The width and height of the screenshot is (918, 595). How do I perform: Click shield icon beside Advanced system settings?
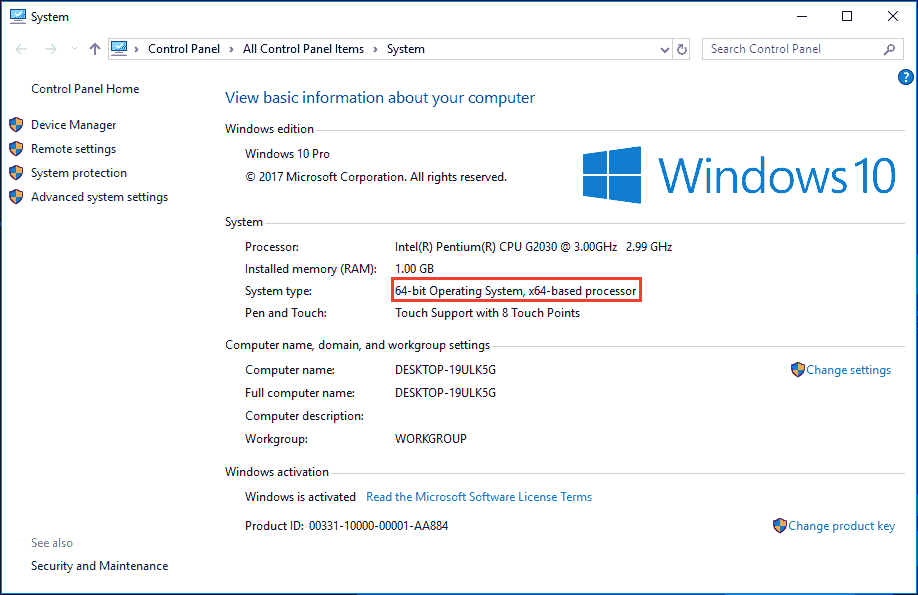pos(16,197)
